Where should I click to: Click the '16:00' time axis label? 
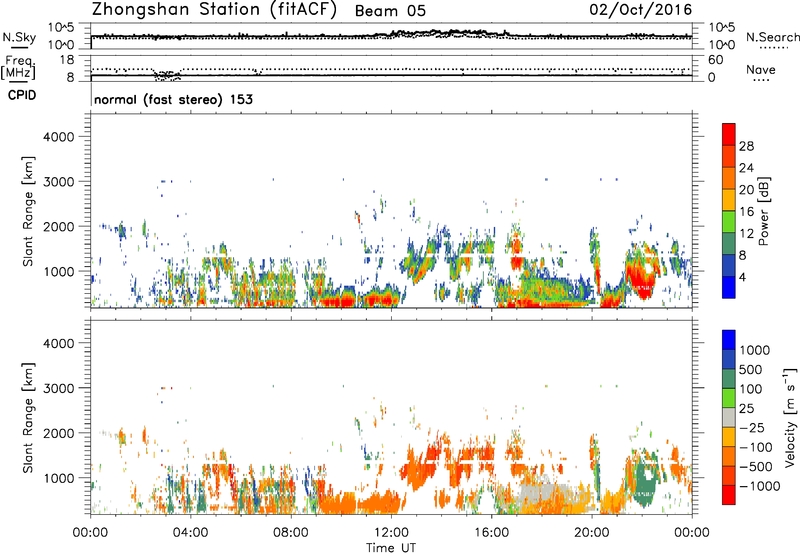491,533
